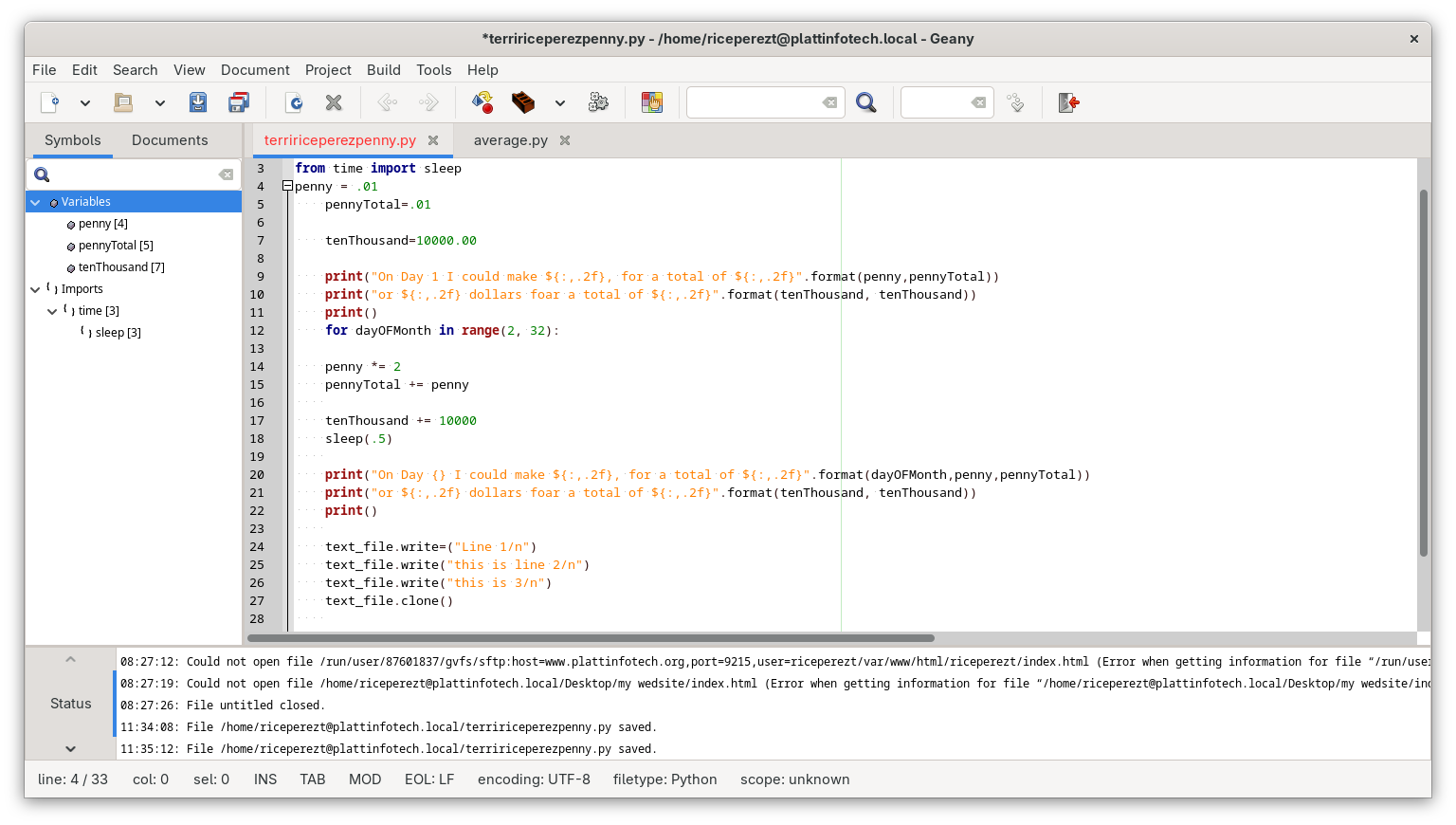This screenshot has width=1456, height=825.
Task: Create a new file with toolbar icon
Action: [50, 102]
